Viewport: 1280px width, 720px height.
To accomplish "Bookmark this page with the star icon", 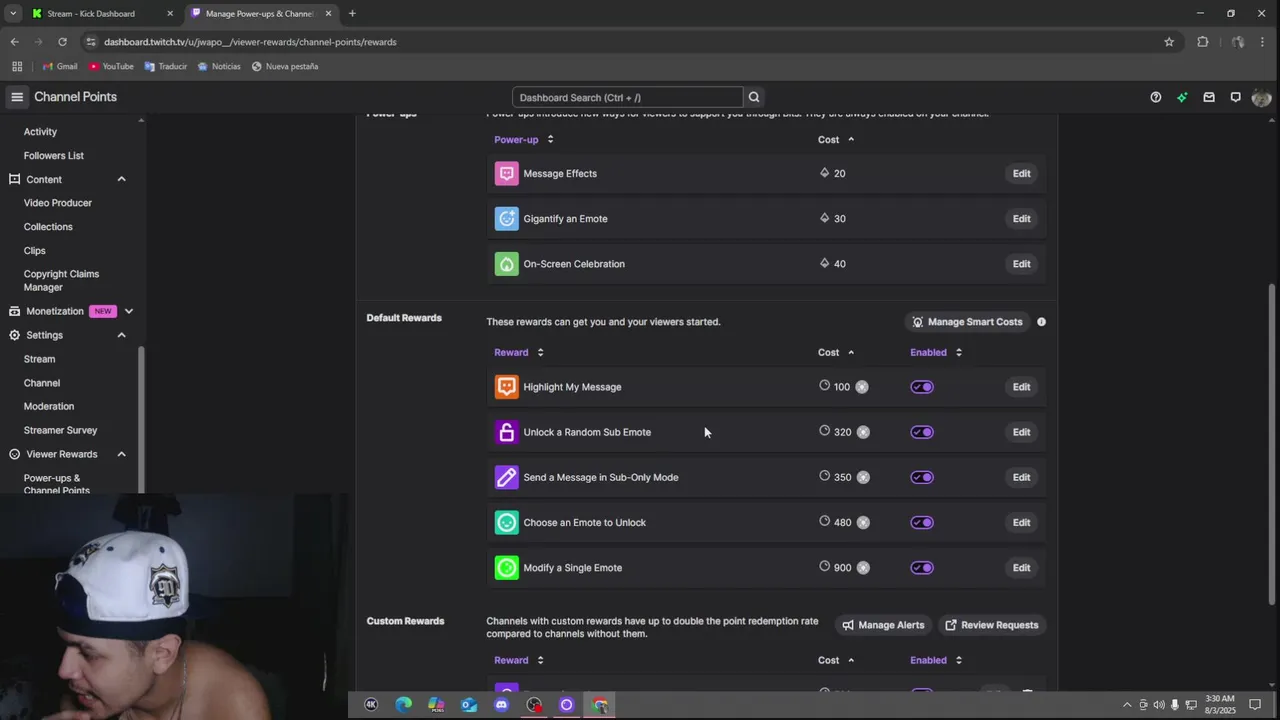I will coord(1169,42).
